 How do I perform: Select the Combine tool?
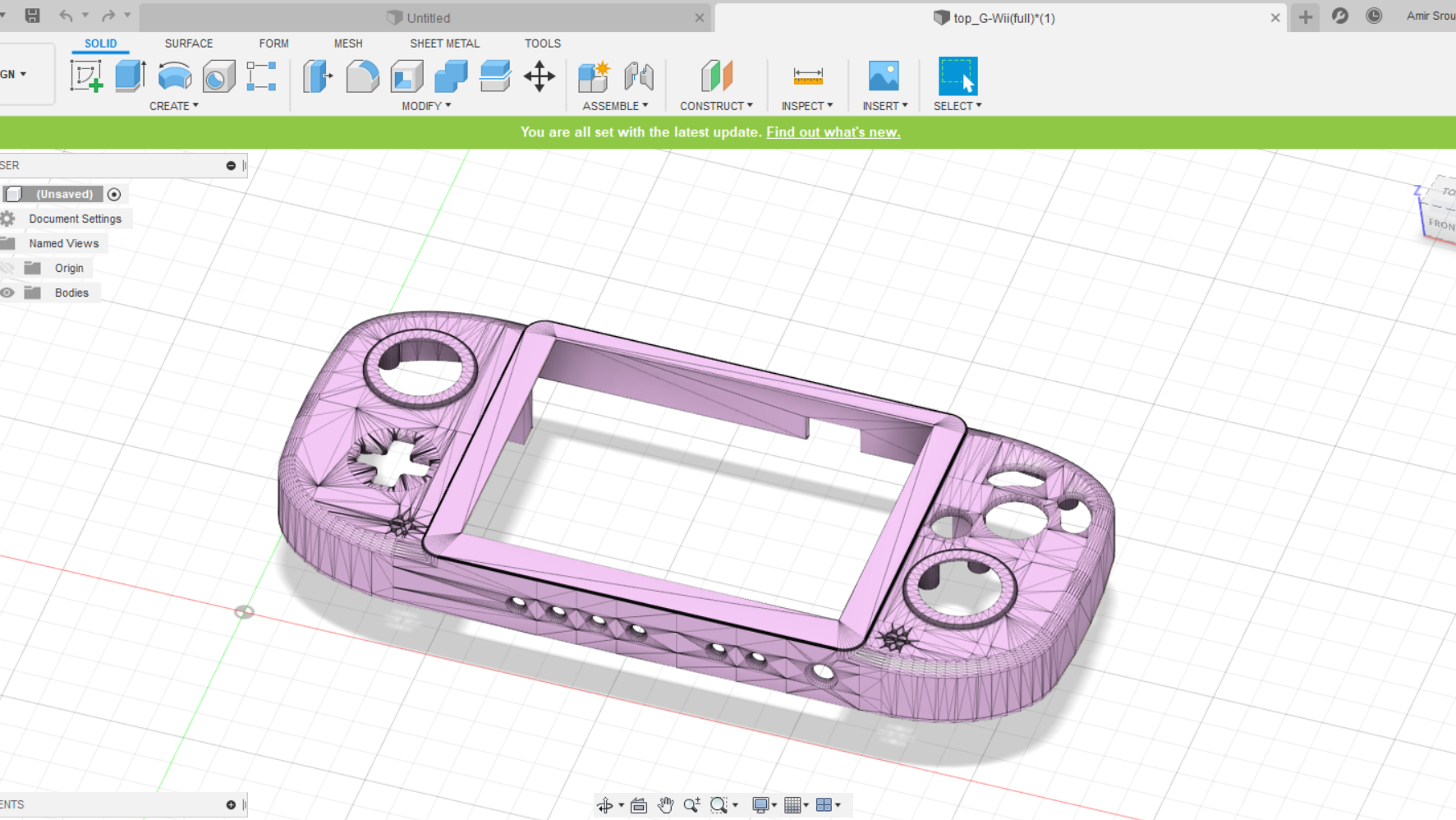tap(451, 76)
